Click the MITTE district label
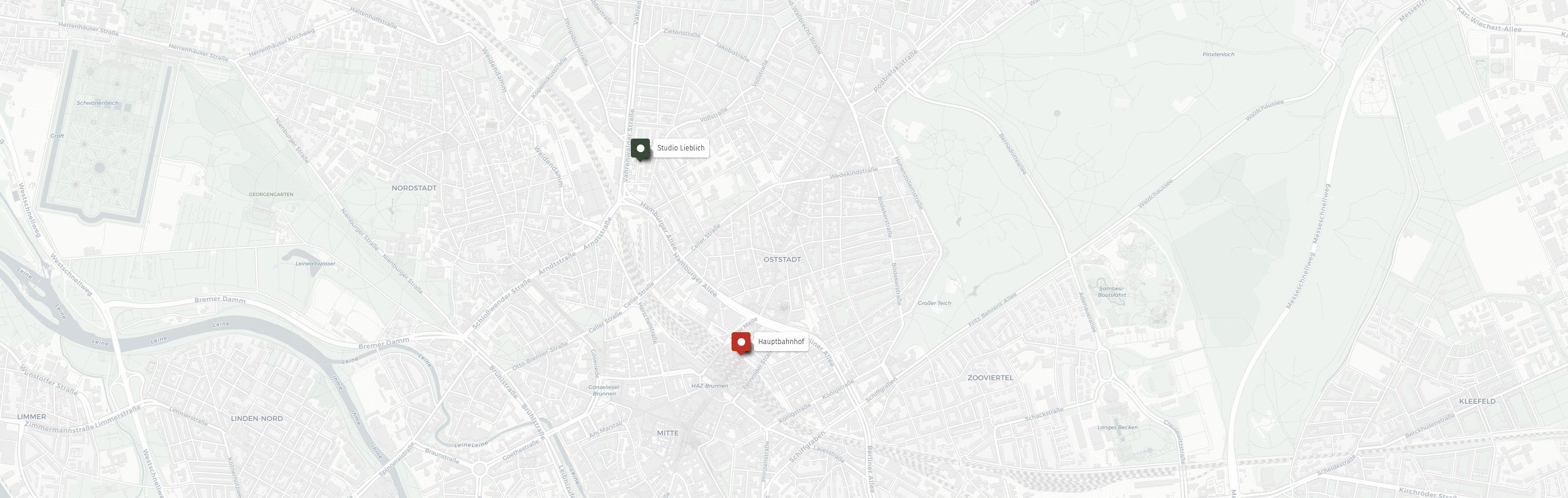The width and height of the screenshot is (1568, 498). [x=667, y=433]
